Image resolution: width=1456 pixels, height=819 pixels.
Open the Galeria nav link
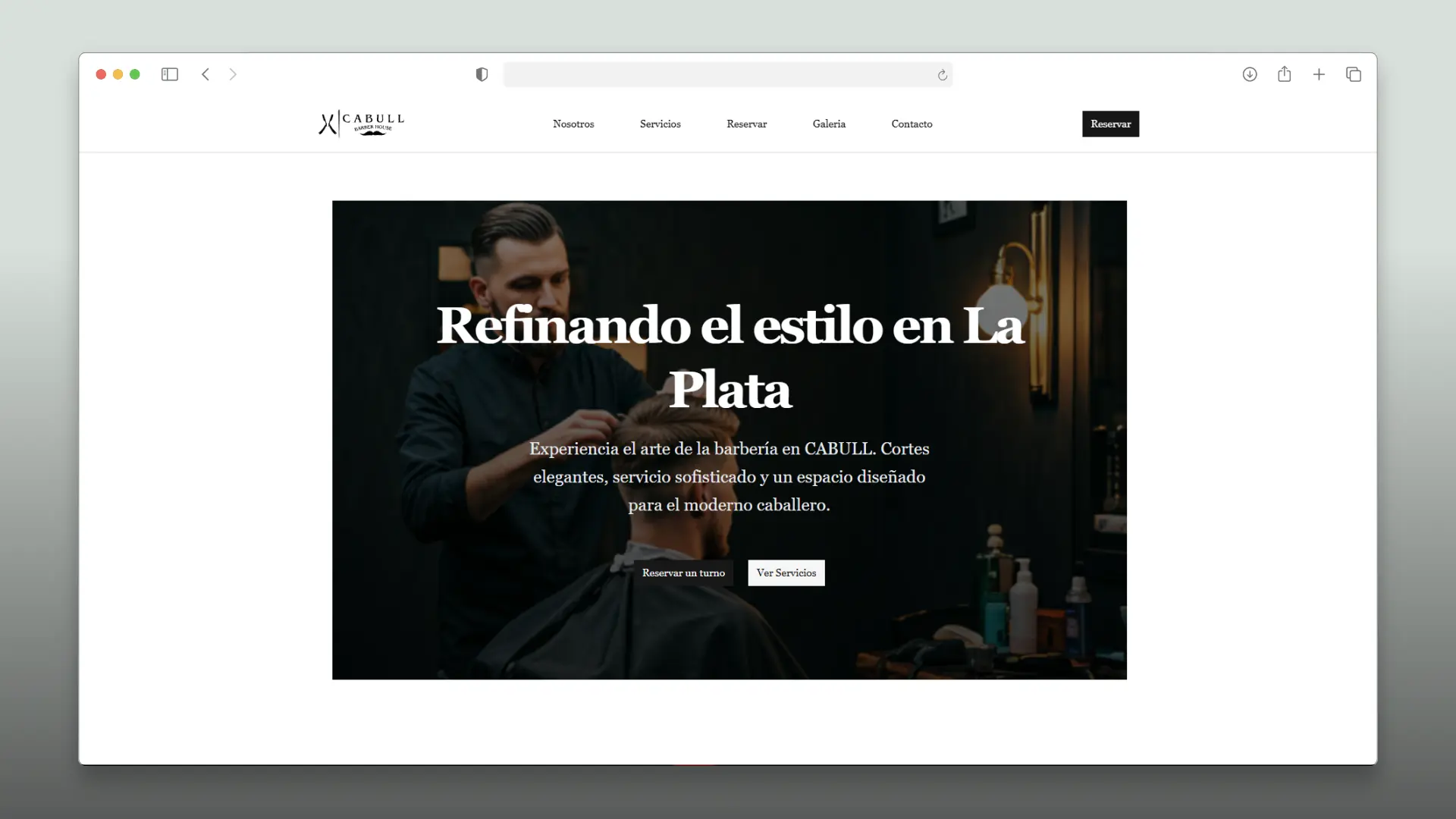pyautogui.click(x=829, y=124)
